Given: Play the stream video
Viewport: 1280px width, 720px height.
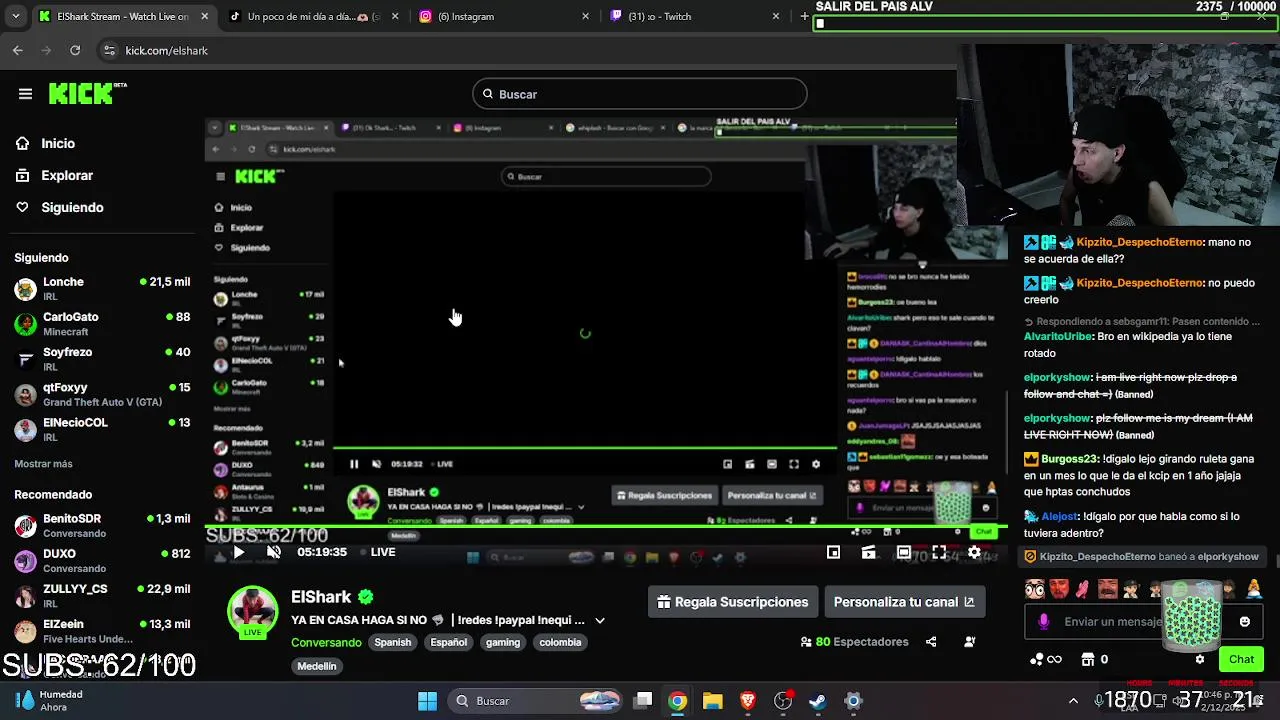Looking at the screenshot, I should (239, 552).
